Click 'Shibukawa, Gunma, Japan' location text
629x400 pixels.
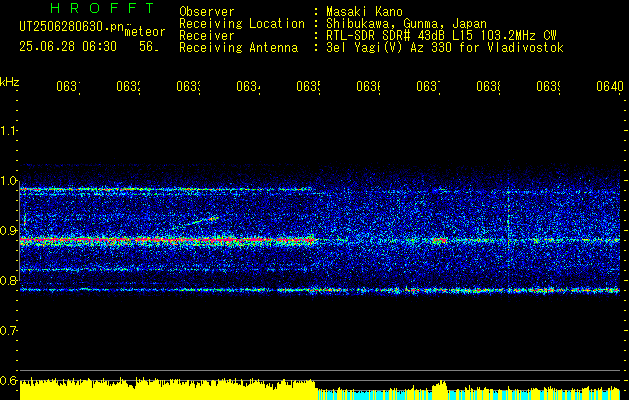click(406, 24)
